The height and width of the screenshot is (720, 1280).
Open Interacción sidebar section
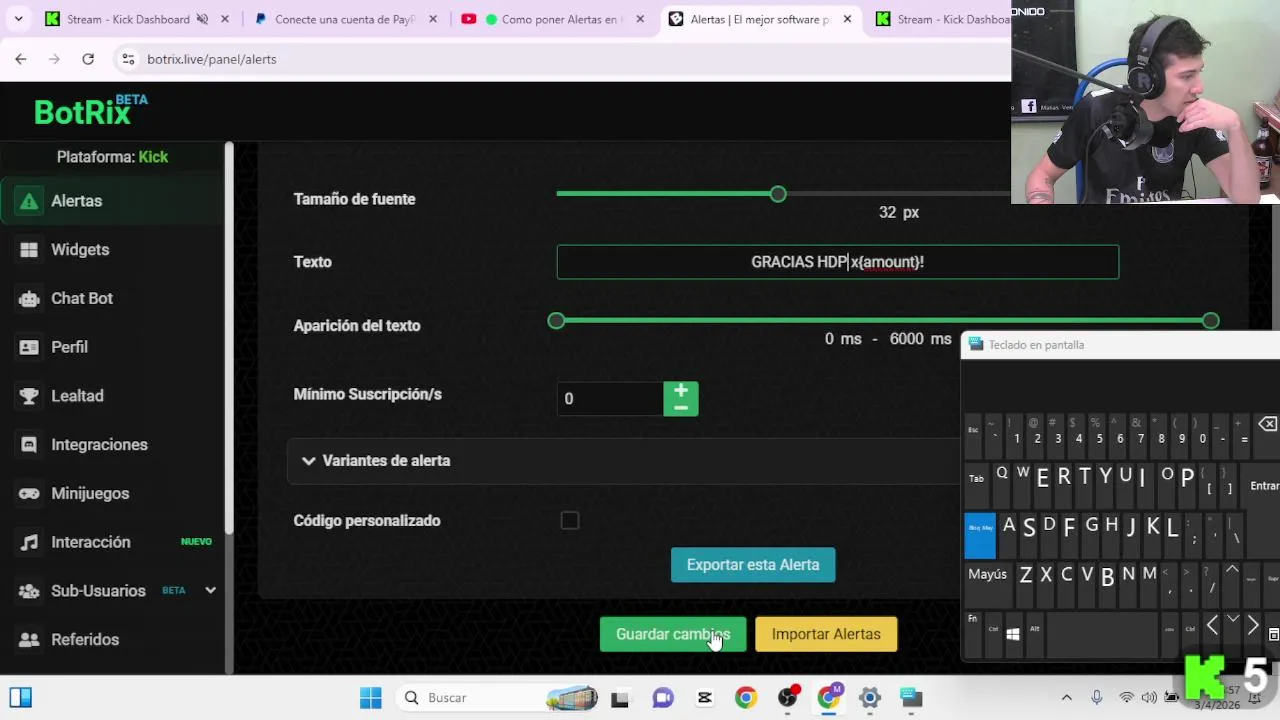112,542
